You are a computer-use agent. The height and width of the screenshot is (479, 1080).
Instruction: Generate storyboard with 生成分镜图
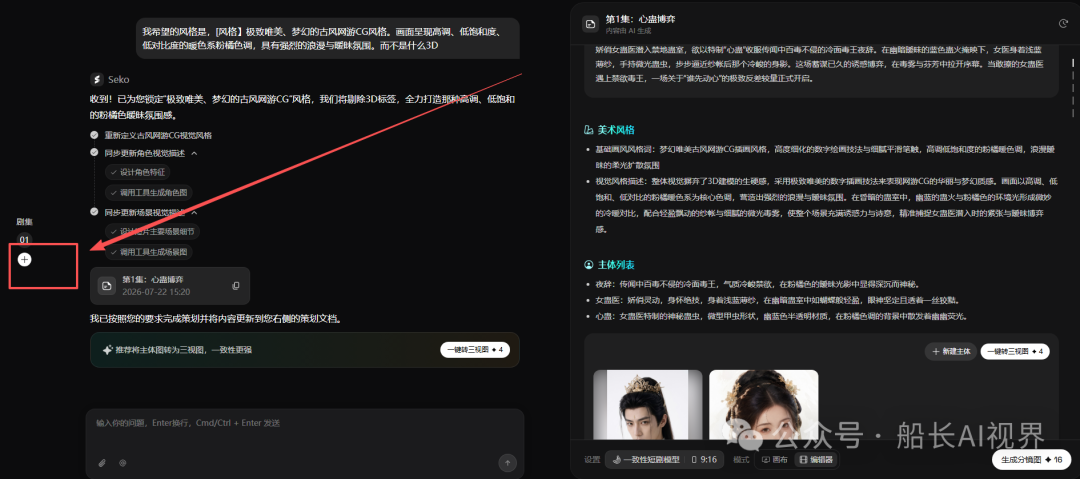[1030, 460]
